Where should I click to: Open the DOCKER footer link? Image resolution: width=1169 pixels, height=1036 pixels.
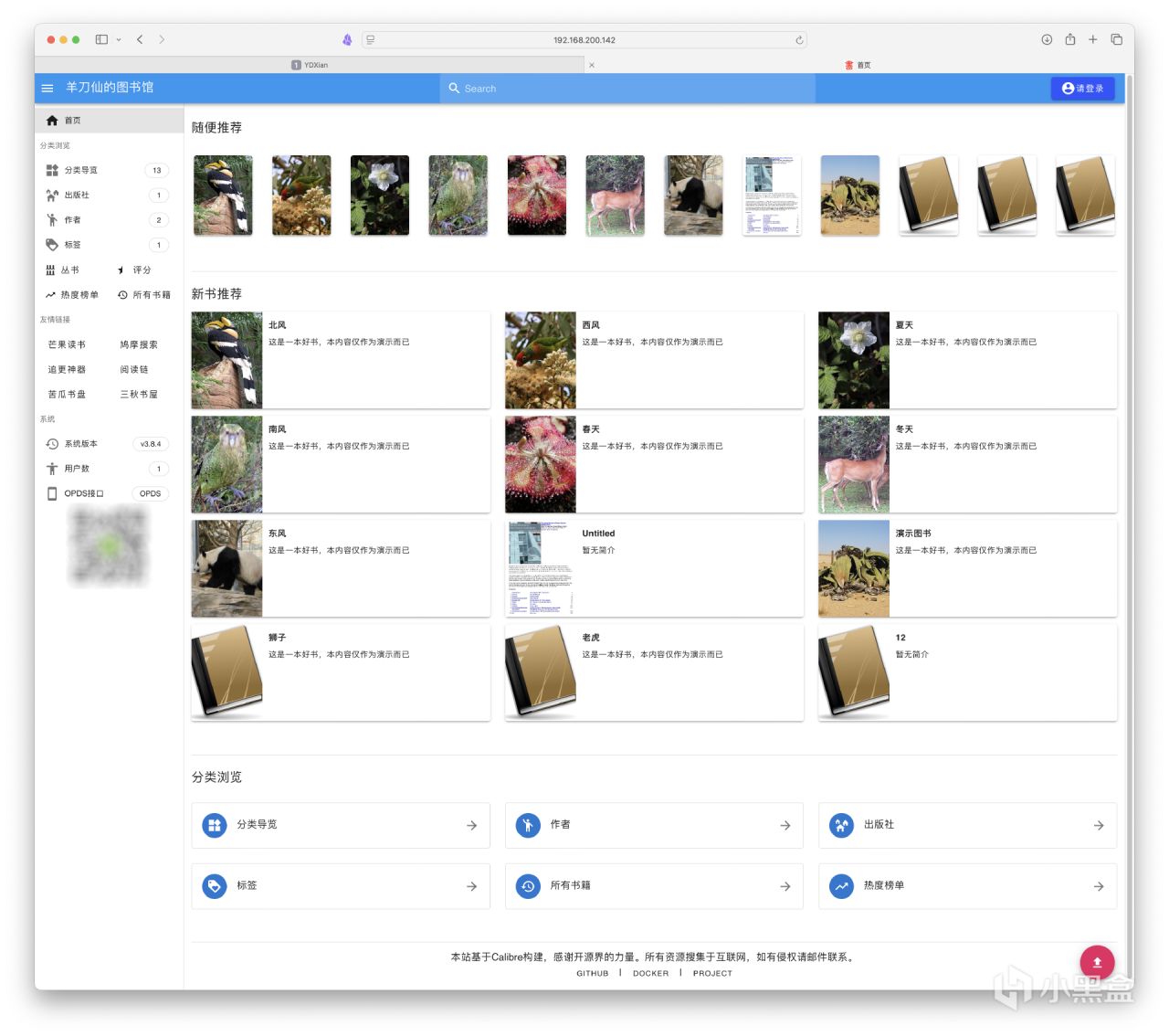[x=650, y=974]
